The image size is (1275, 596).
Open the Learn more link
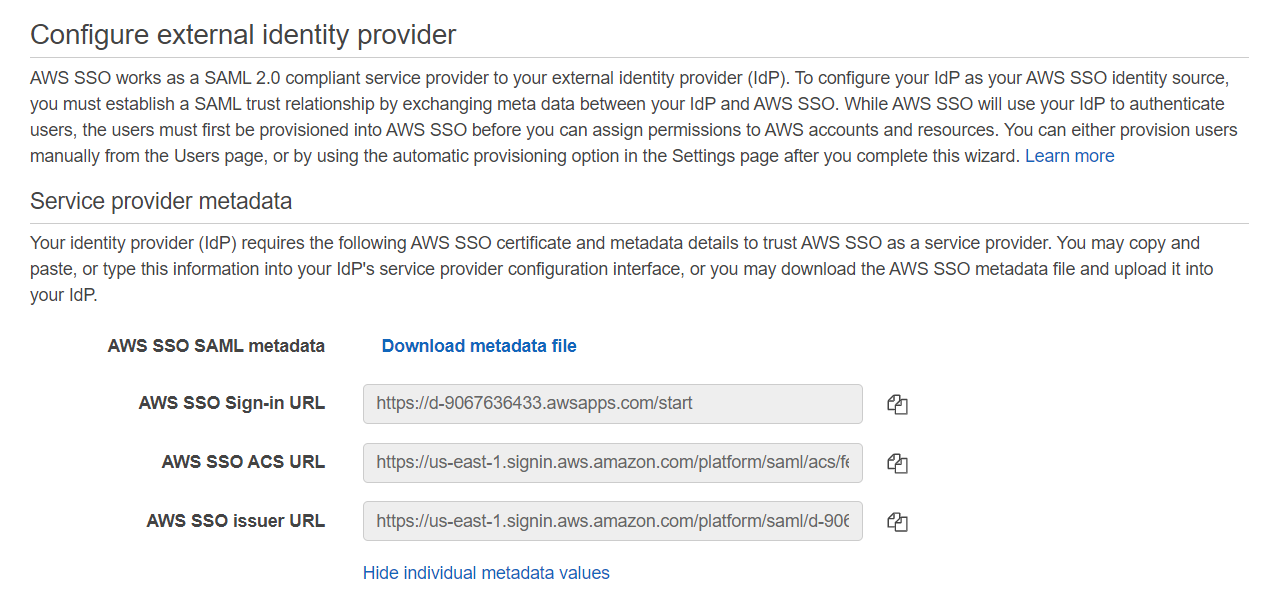1069,156
